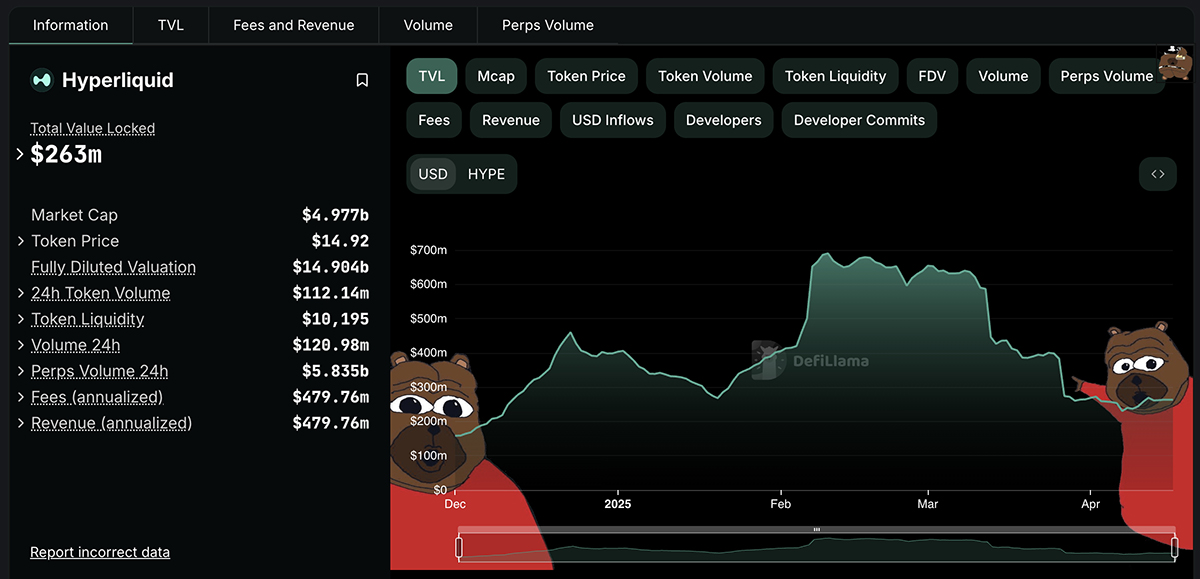Click the Token Liquidity label
1200x579 pixels.
coord(88,319)
